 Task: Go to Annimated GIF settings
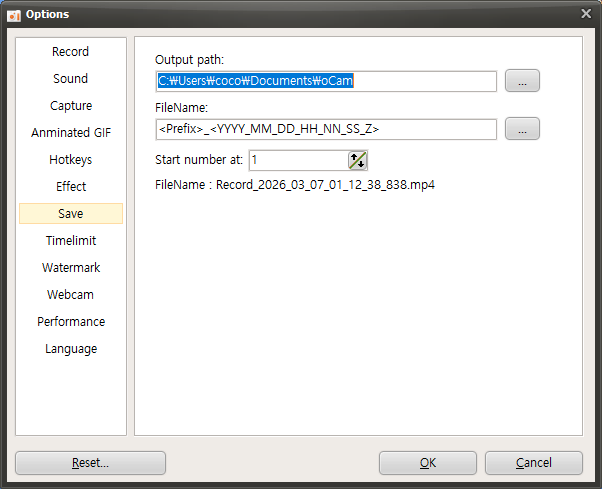pos(71,133)
